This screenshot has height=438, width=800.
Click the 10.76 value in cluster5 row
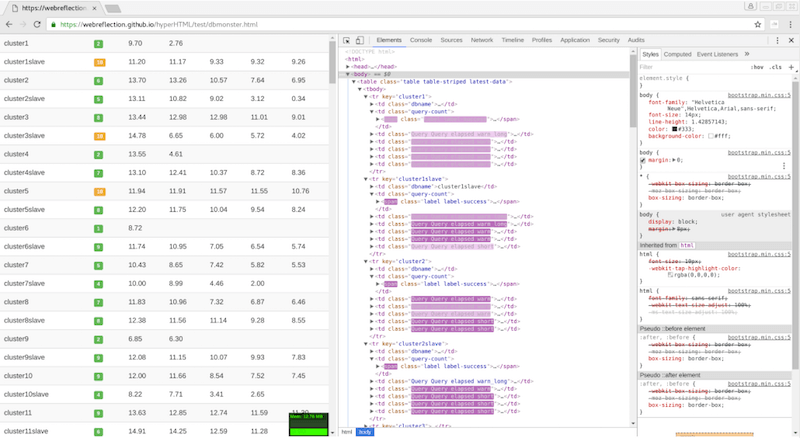pyautogui.click(x=300, y=191)
